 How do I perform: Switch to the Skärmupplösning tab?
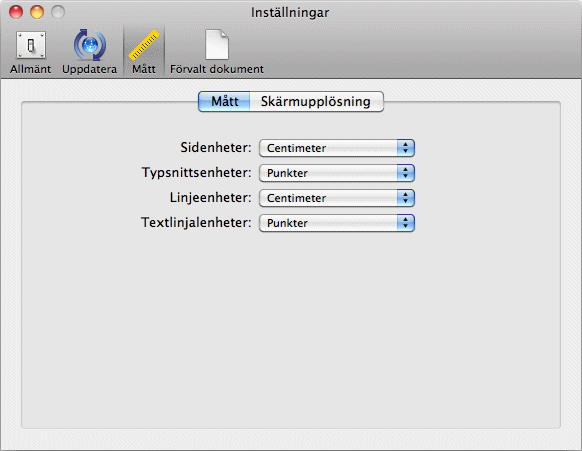tap(316, 101)
